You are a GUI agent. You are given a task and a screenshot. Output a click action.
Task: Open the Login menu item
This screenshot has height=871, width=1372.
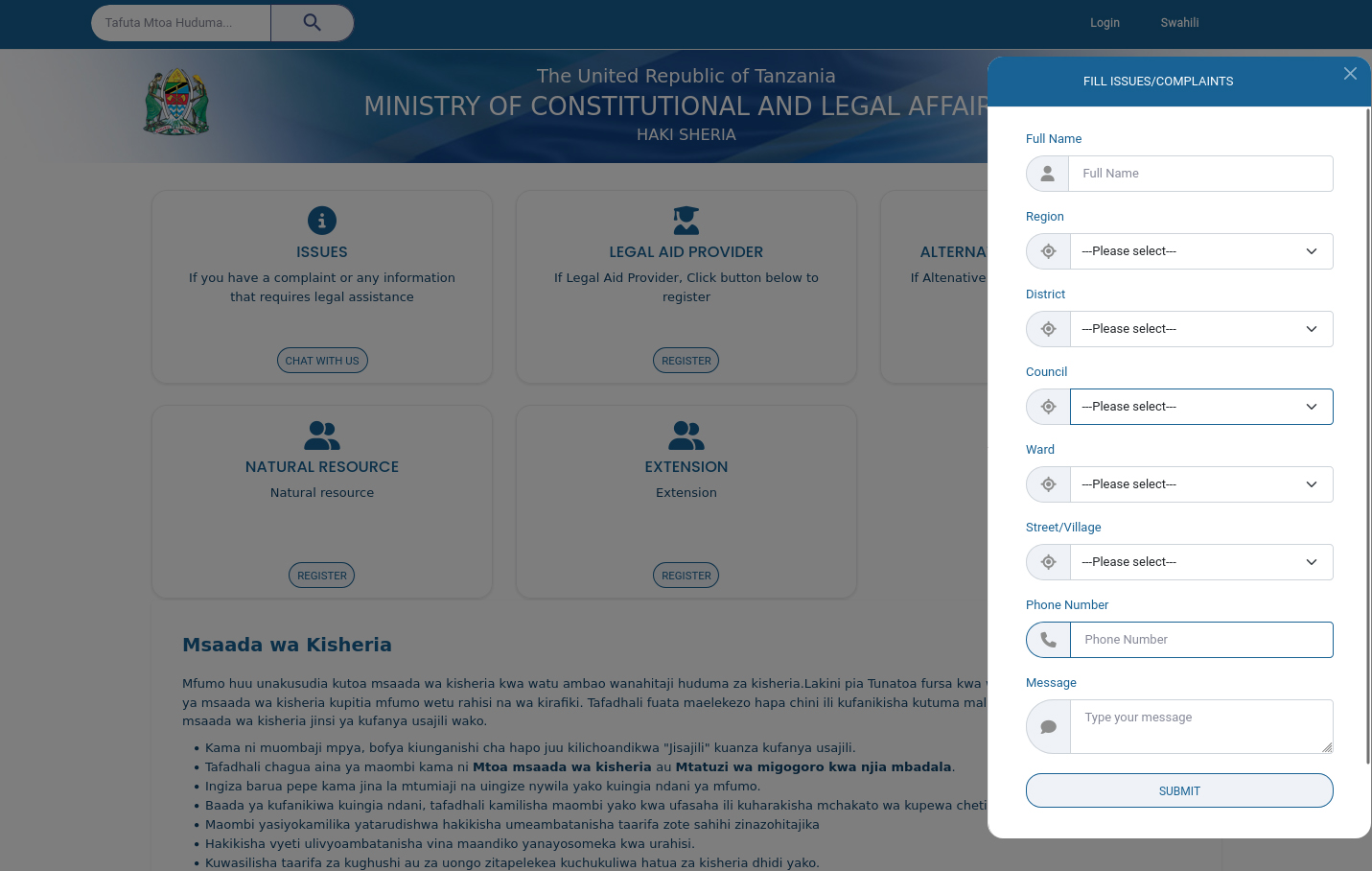tap(1105, 23)
